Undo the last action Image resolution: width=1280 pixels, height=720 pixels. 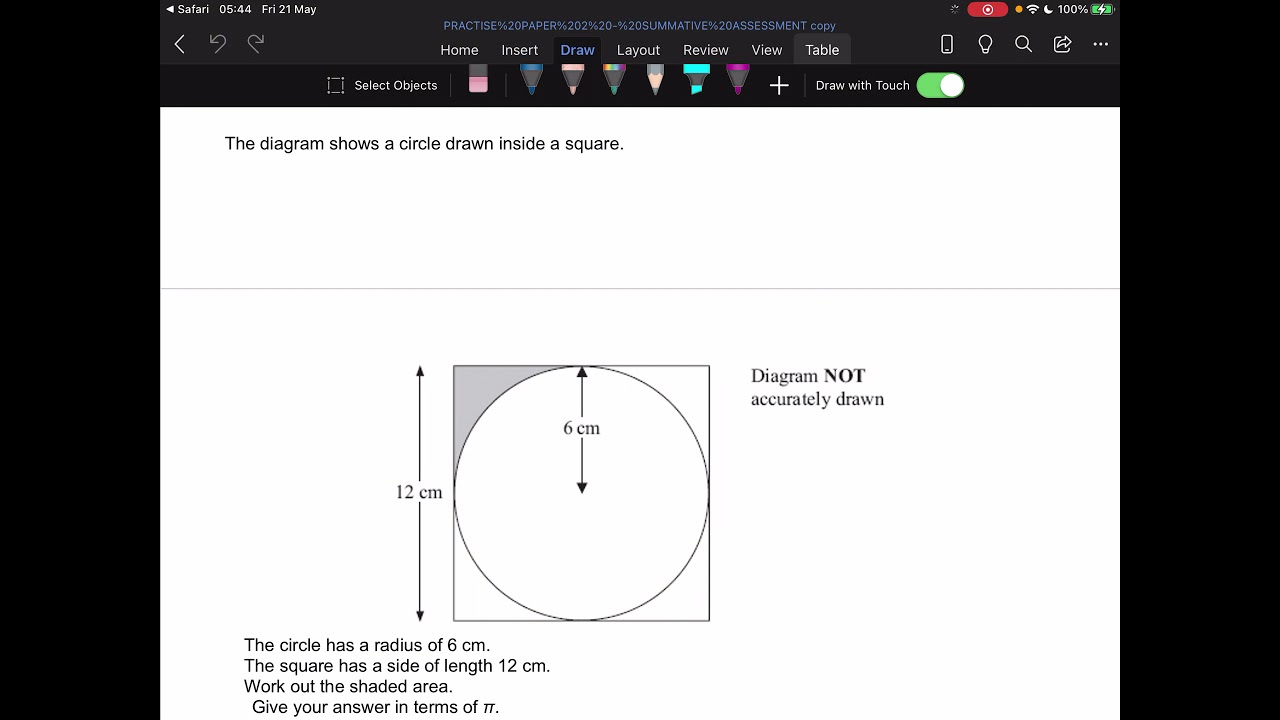(218, 44)
